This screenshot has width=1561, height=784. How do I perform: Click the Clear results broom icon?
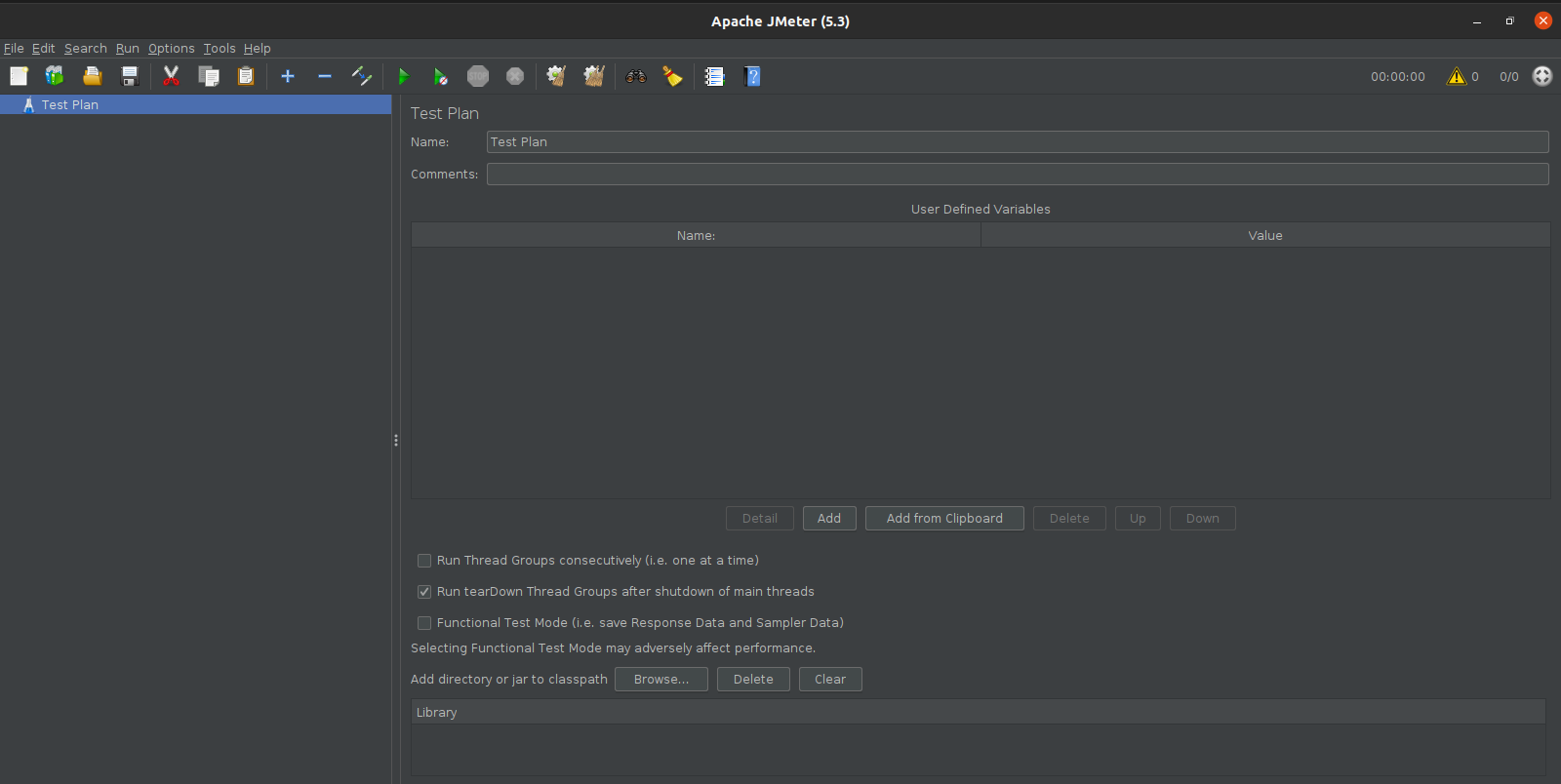(x=556, y=76)
